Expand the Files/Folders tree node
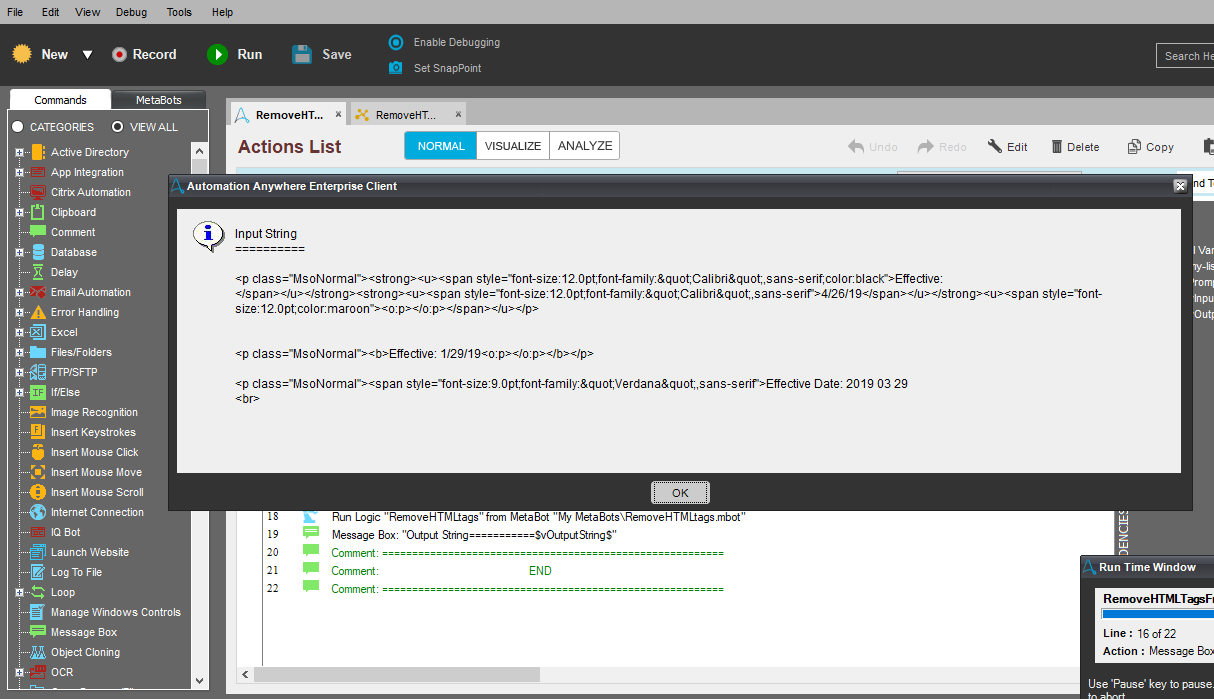The width and height of the screenshot is (1214, 699). click(x=19, y=352)
